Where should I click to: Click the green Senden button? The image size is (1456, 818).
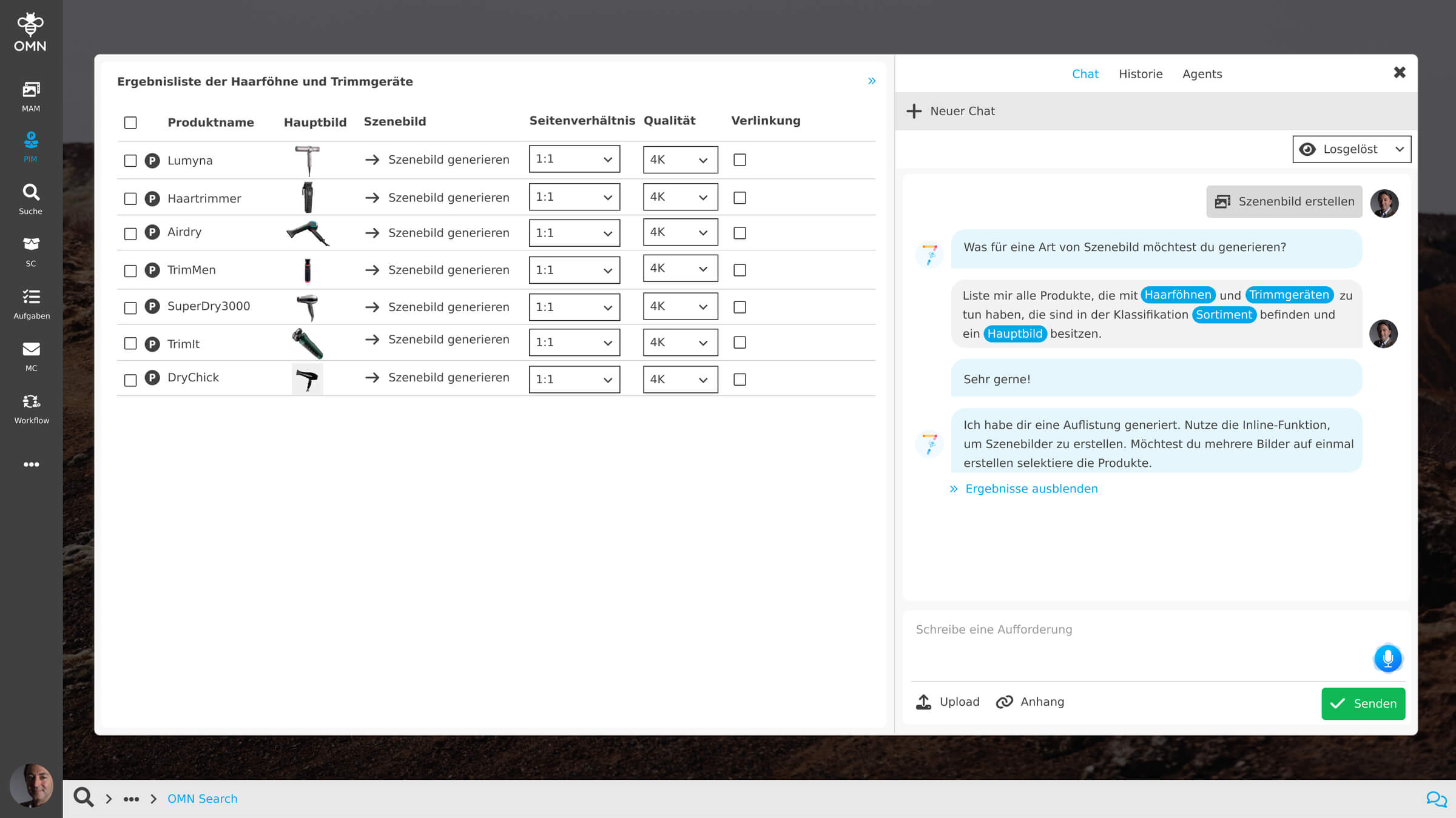pos(1363,703)
